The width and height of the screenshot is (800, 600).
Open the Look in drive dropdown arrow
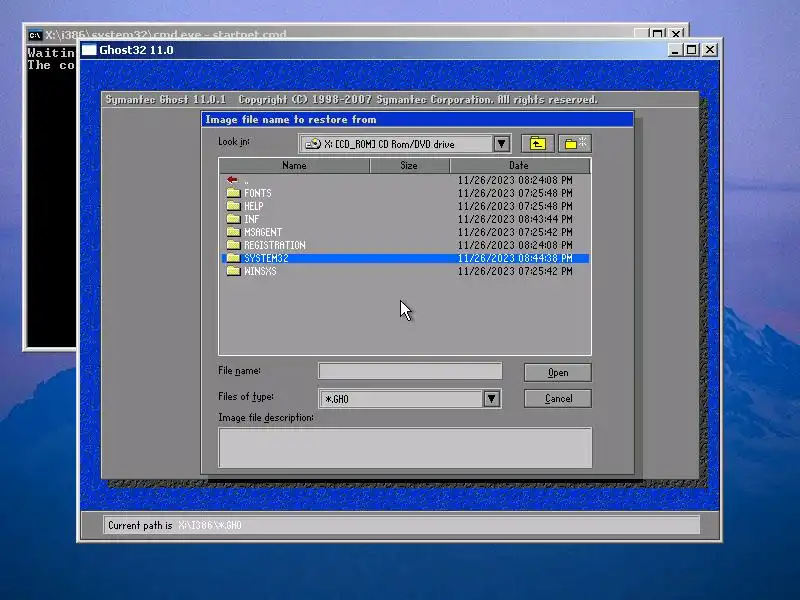pos(502,144)
